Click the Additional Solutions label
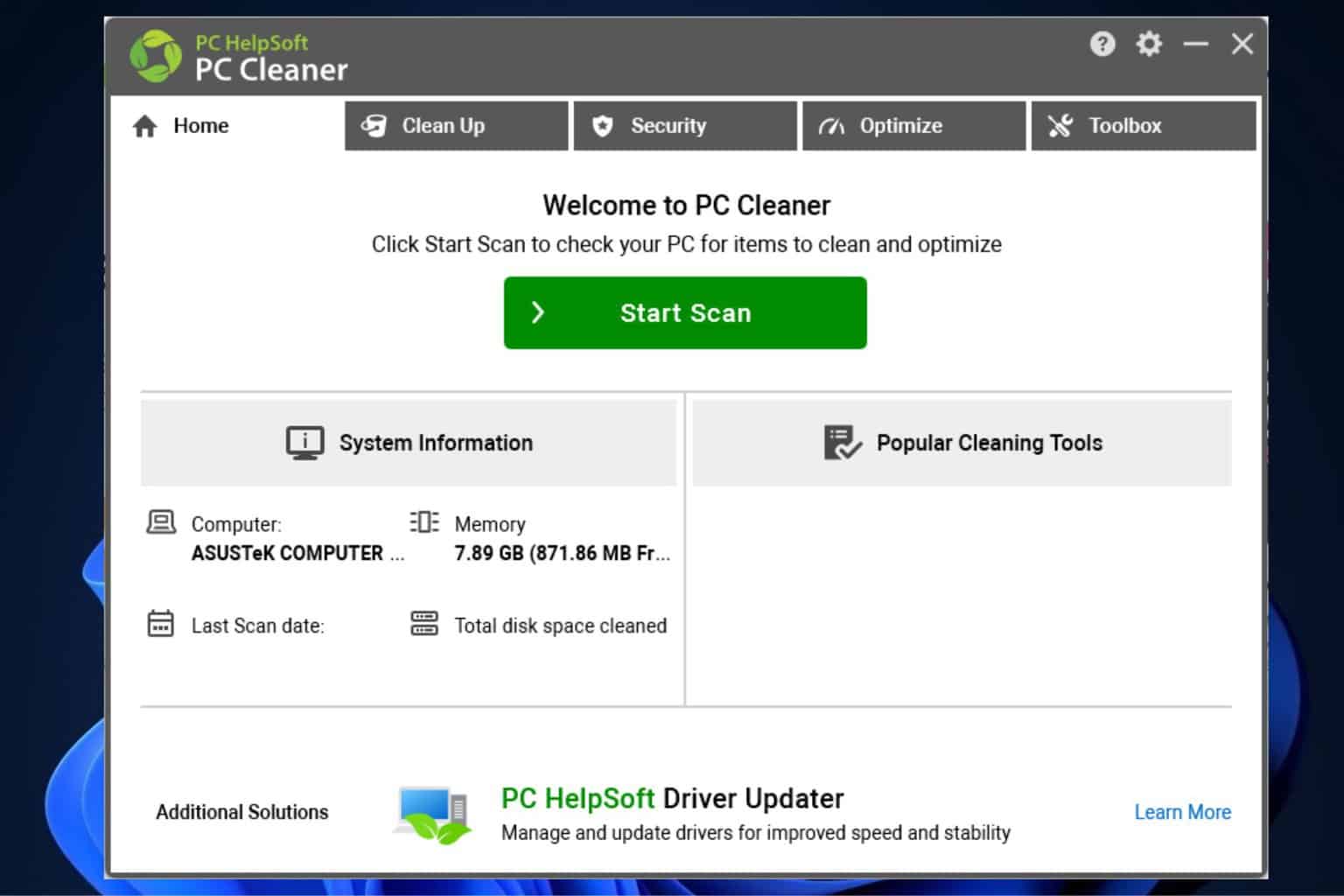The image size is (1344, 896). [x=242, y=812]
